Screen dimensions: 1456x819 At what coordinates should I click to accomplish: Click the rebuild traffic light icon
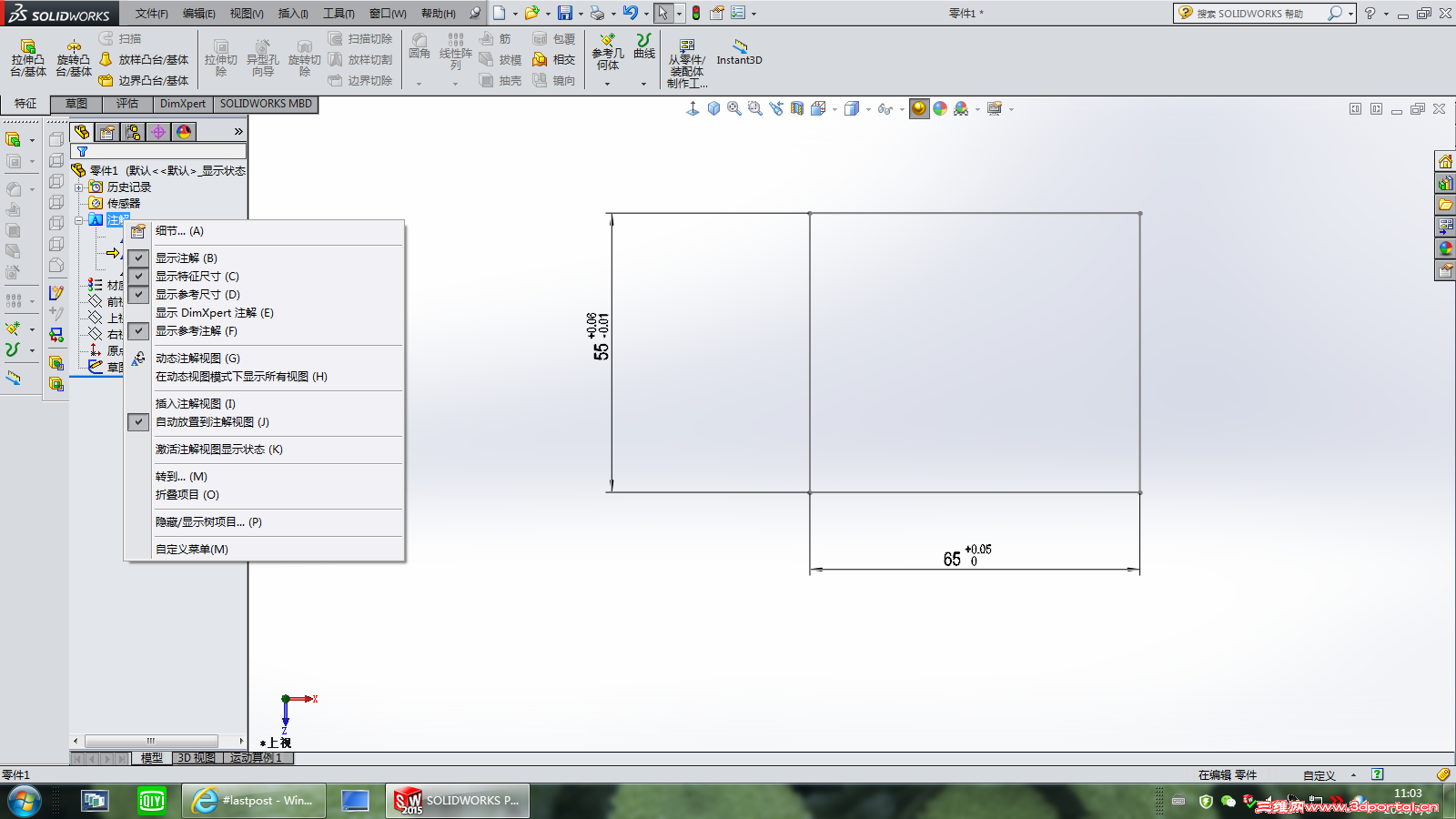click(696, 13)
